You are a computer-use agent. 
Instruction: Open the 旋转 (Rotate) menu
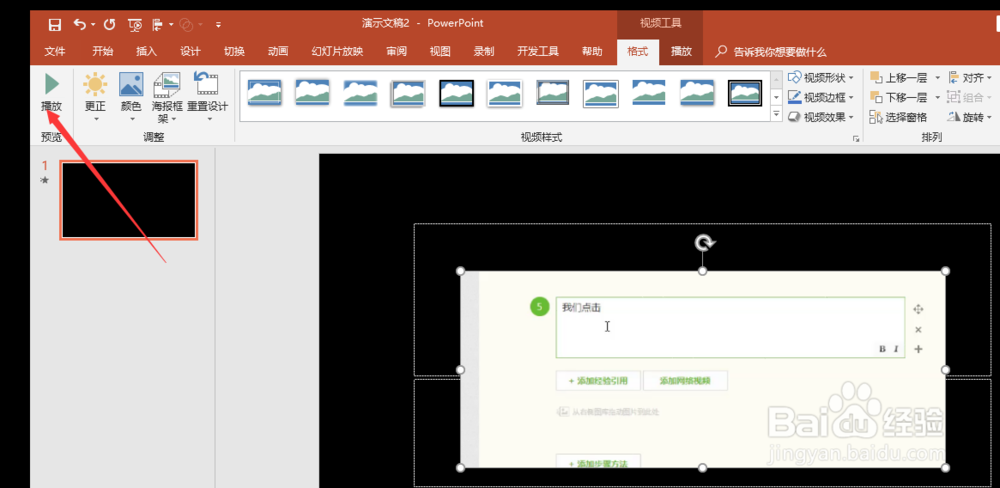coord(970,117)
